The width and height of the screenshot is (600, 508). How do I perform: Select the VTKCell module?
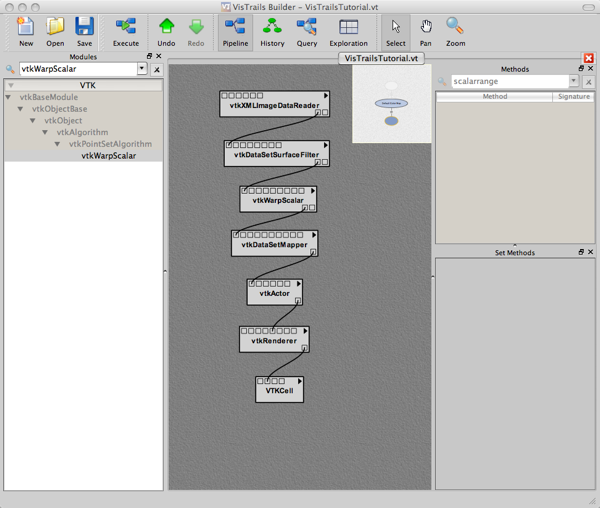[x=279, y=390]
